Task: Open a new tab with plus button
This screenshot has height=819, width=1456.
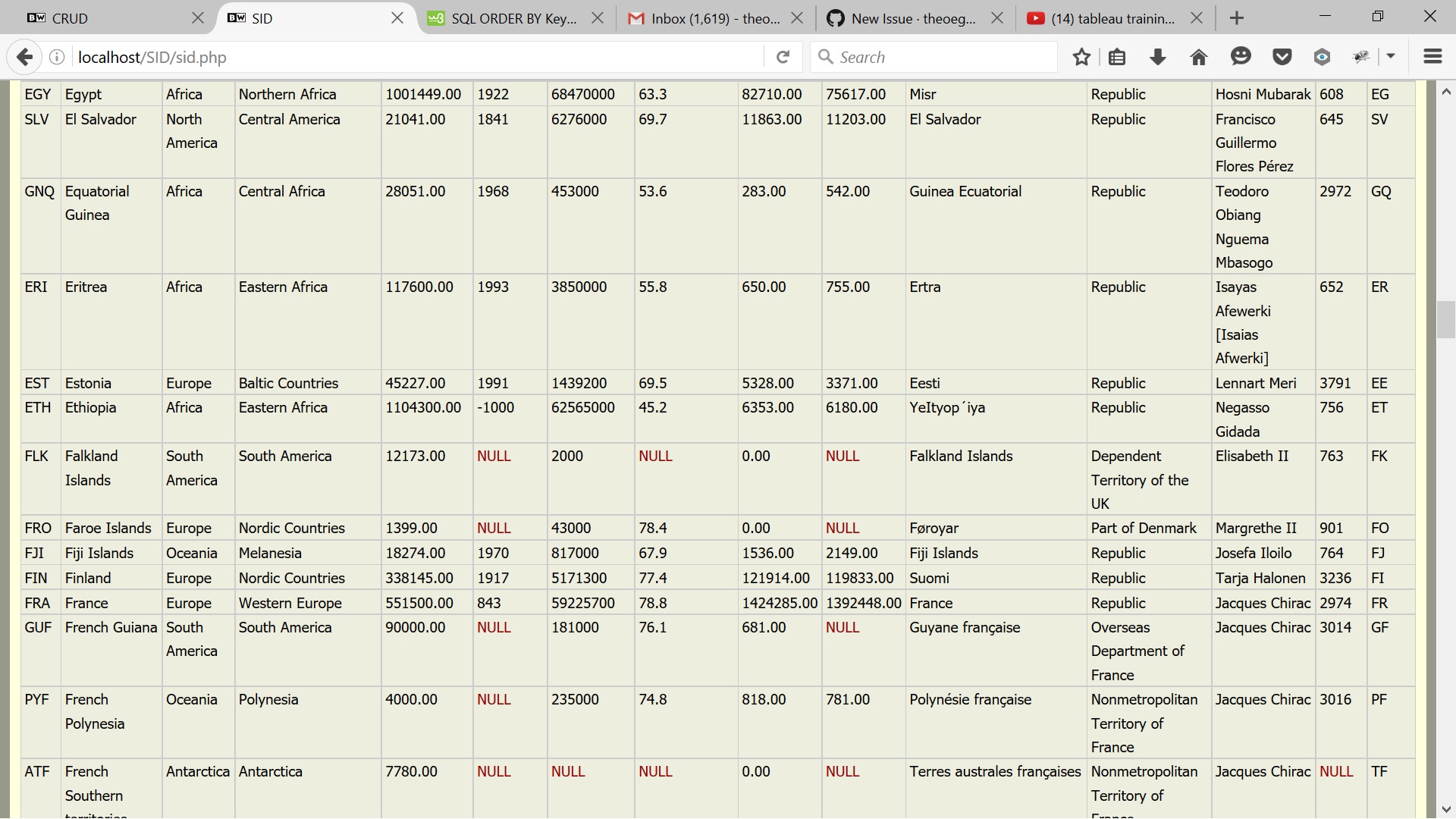Action: click(x=1237, y=18)
